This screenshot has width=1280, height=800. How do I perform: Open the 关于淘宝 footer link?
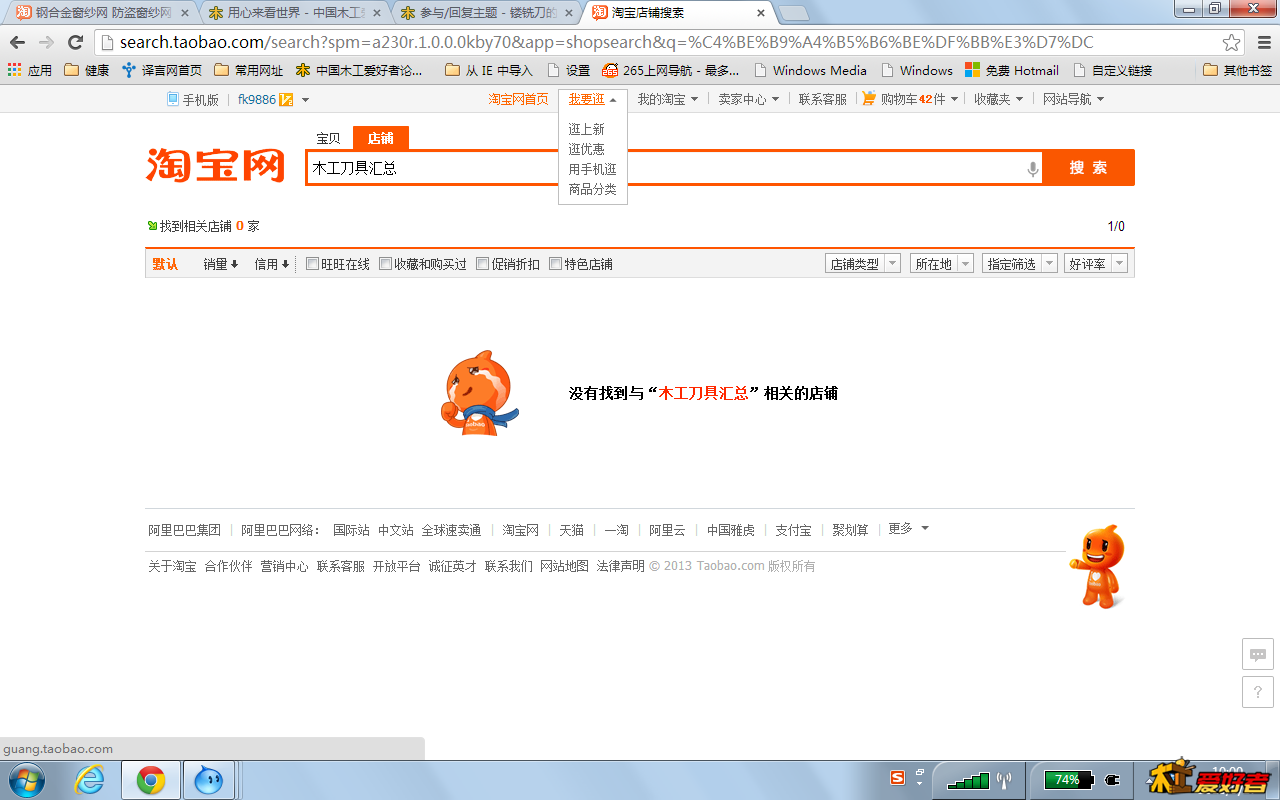(x=172, y=566)
